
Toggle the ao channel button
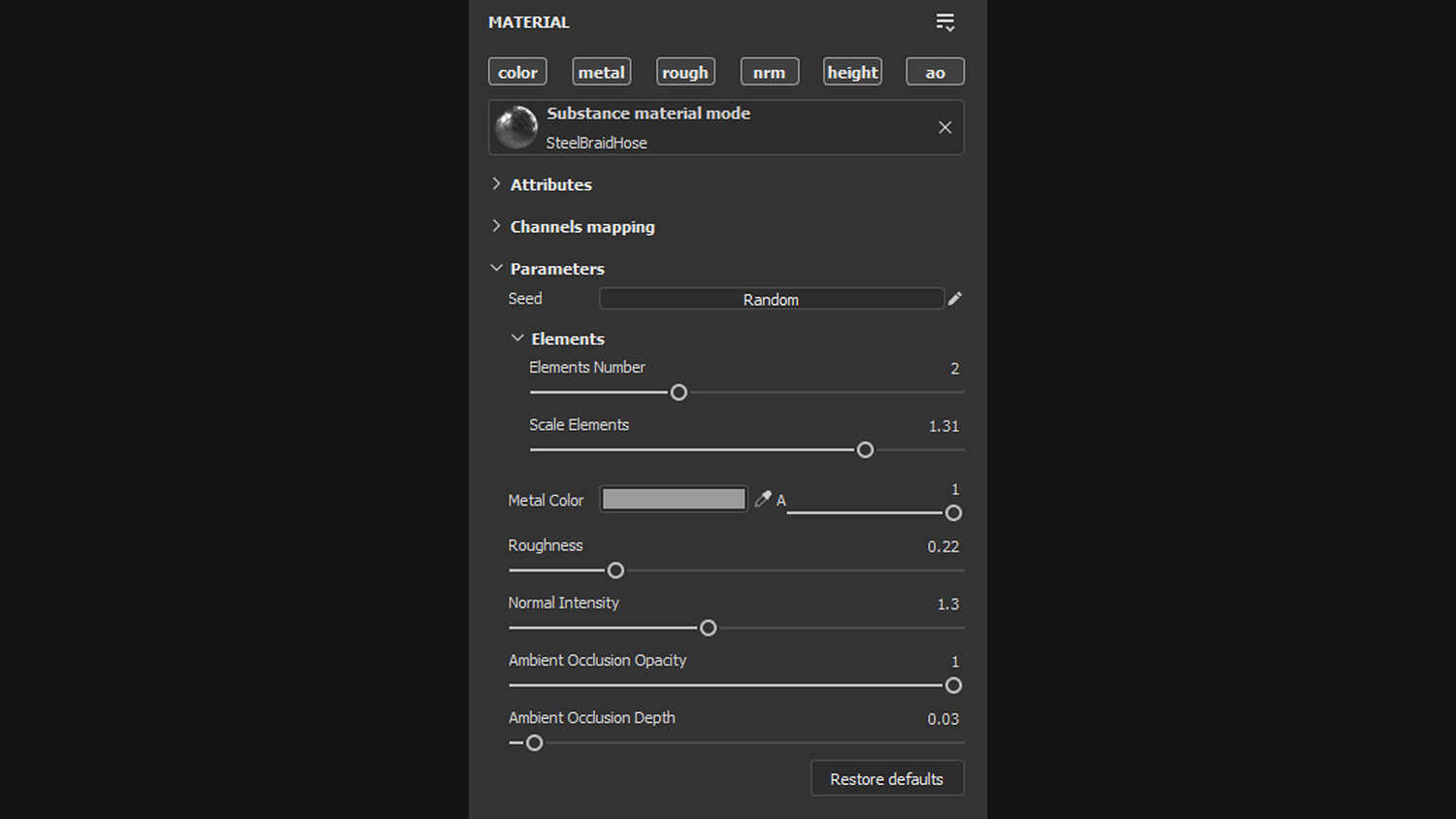point(935,72)
